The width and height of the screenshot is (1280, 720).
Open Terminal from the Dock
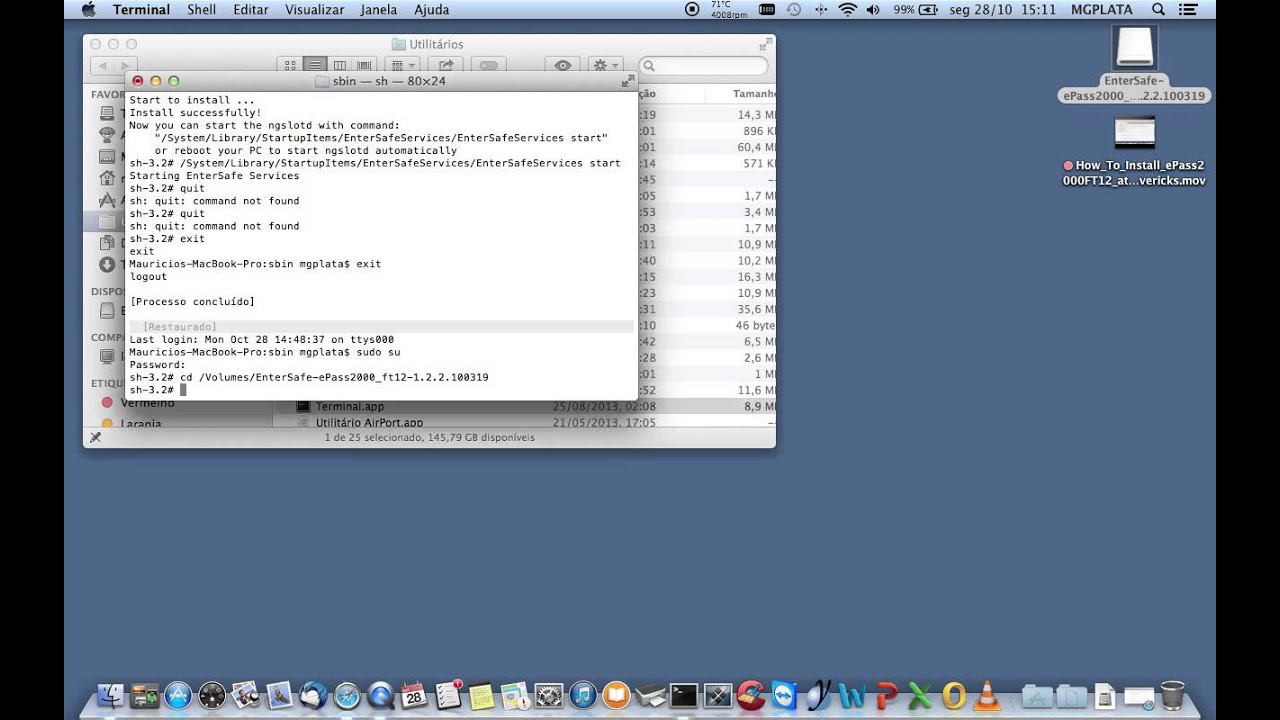[x=684, y=695]
